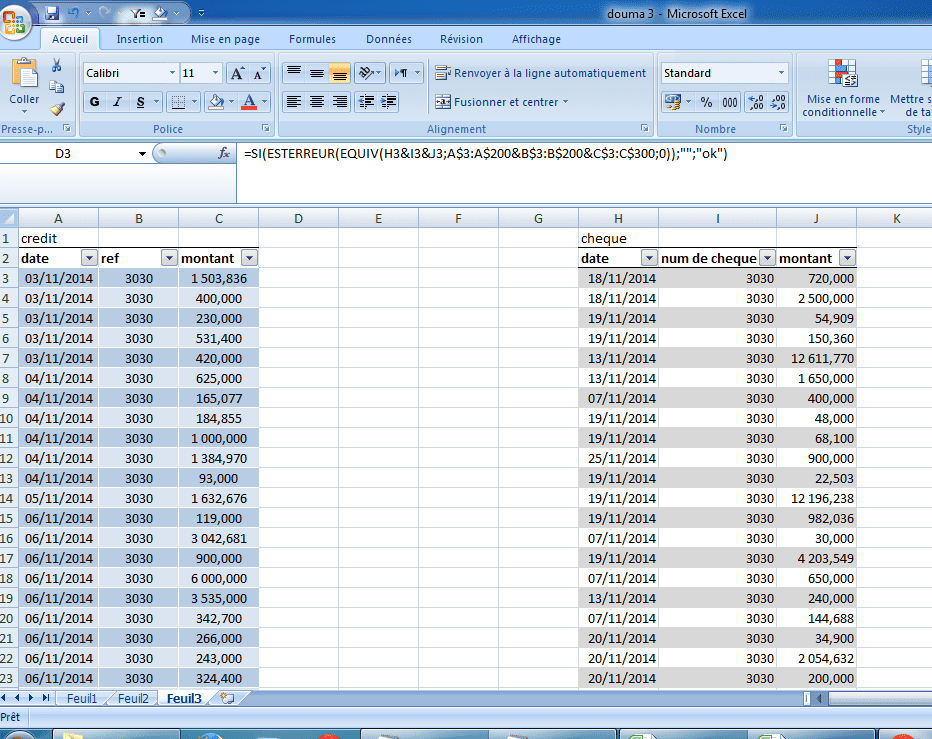932x739 pixels.
Task: Open filter dropdown for num de cheque column
Action: pyautogui.click(x=767, y=258)
